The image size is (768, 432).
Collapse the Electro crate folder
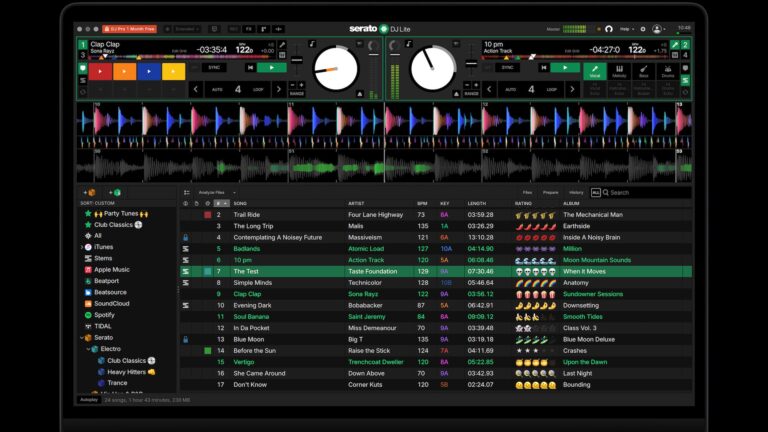(90, 349)
